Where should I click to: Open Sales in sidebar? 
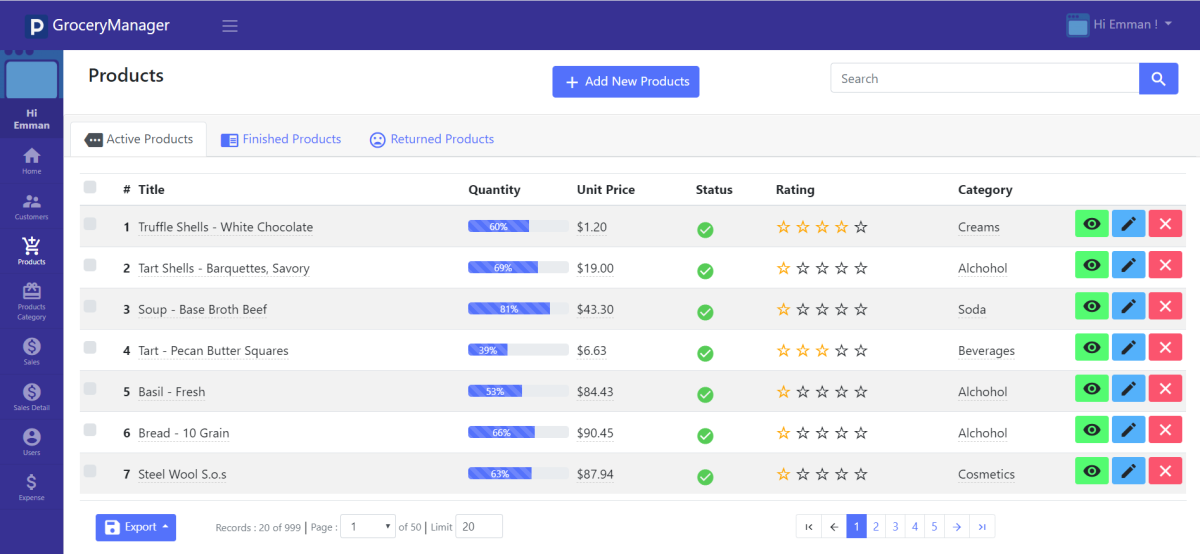(x=32, y=352)
